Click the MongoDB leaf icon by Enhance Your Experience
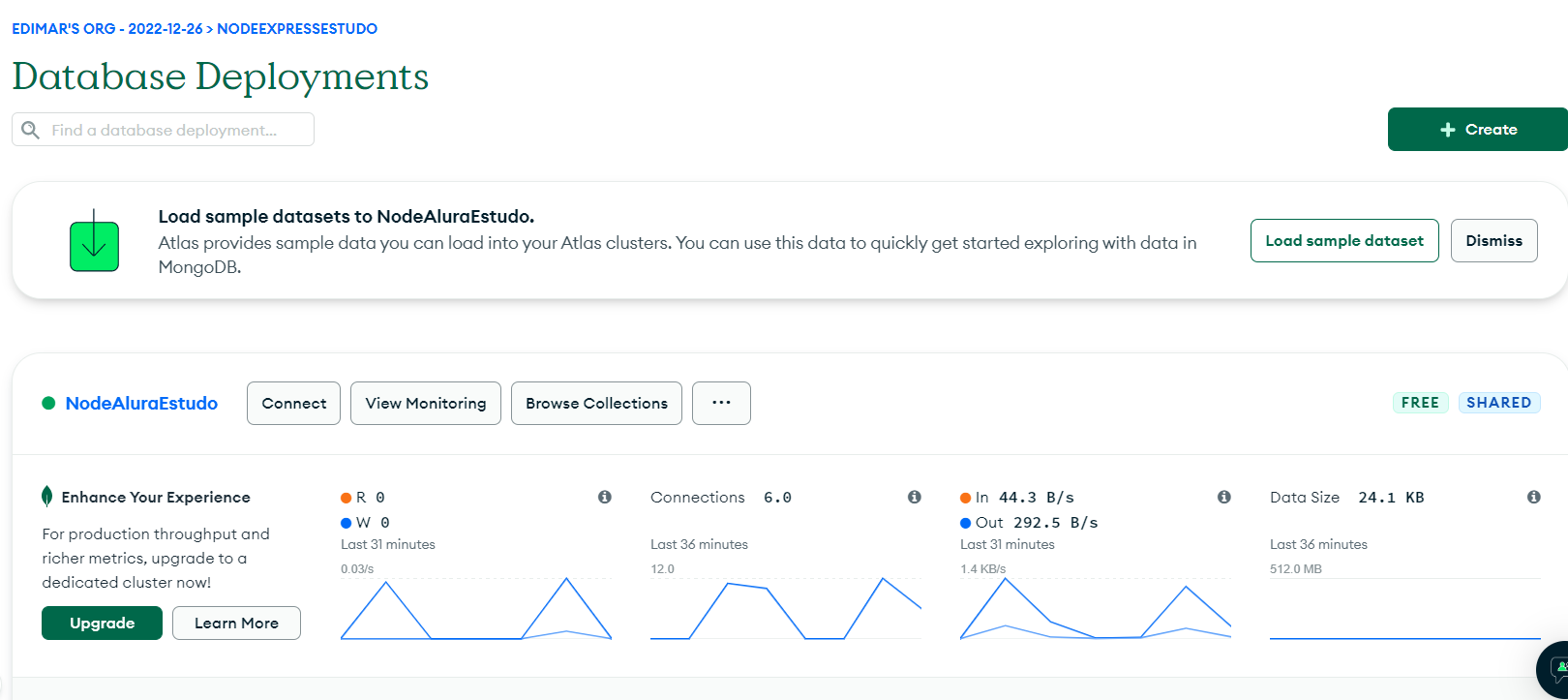Image resolution: width=1568 pixels, height=700 pixels. click(46, 497)
